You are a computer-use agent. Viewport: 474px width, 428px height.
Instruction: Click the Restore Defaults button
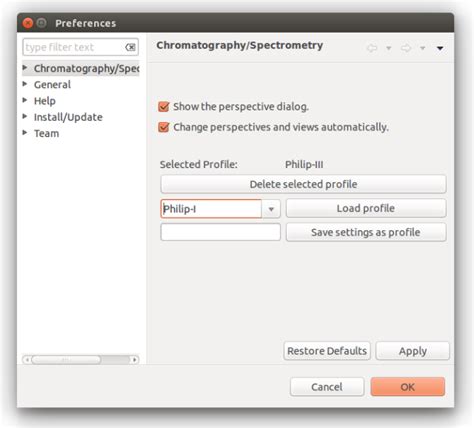pyautogui.click(x=327, y=351)
